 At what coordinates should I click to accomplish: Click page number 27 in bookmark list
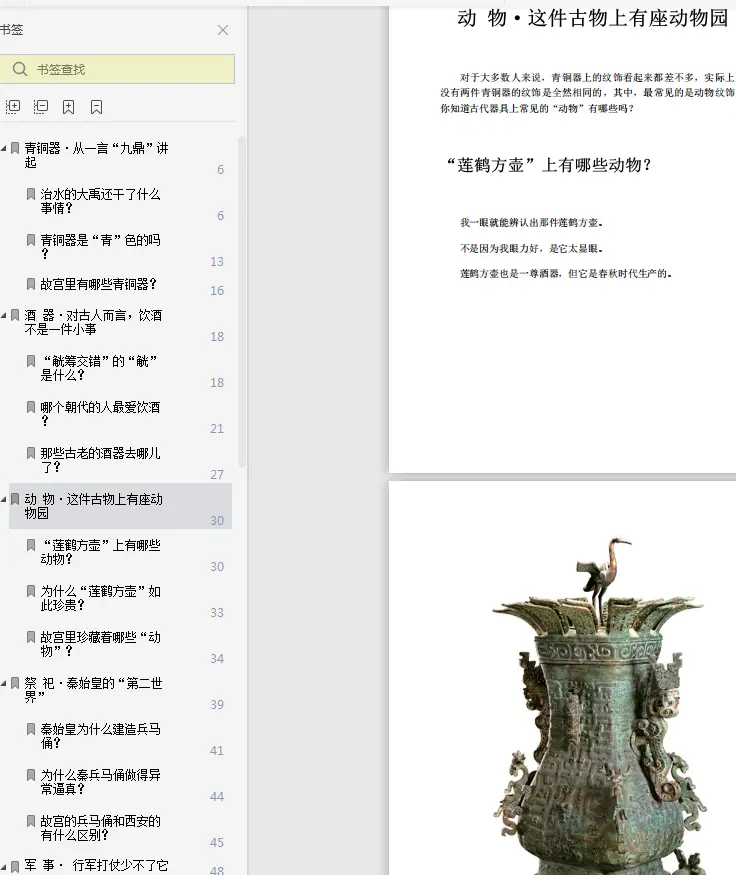pyautogui.click(x=217, y=474)
